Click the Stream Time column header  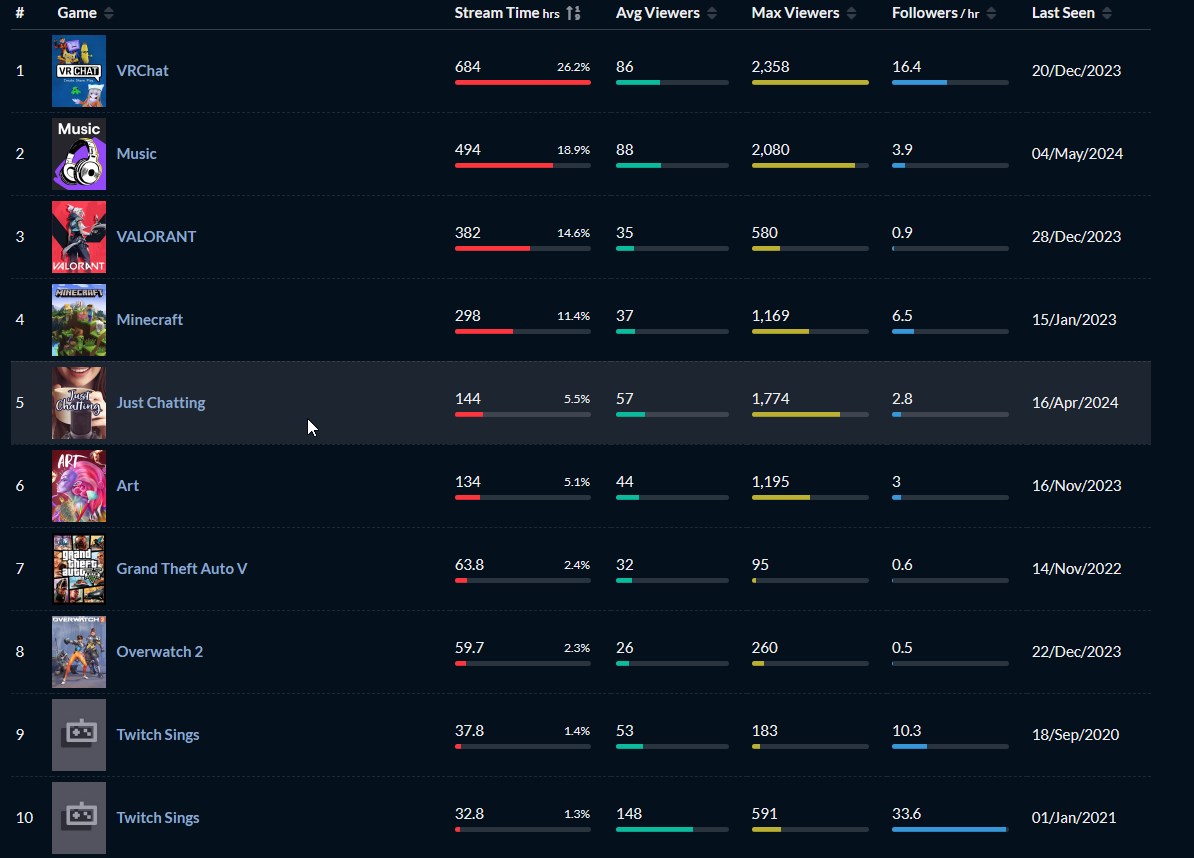[x=507, y=13]
